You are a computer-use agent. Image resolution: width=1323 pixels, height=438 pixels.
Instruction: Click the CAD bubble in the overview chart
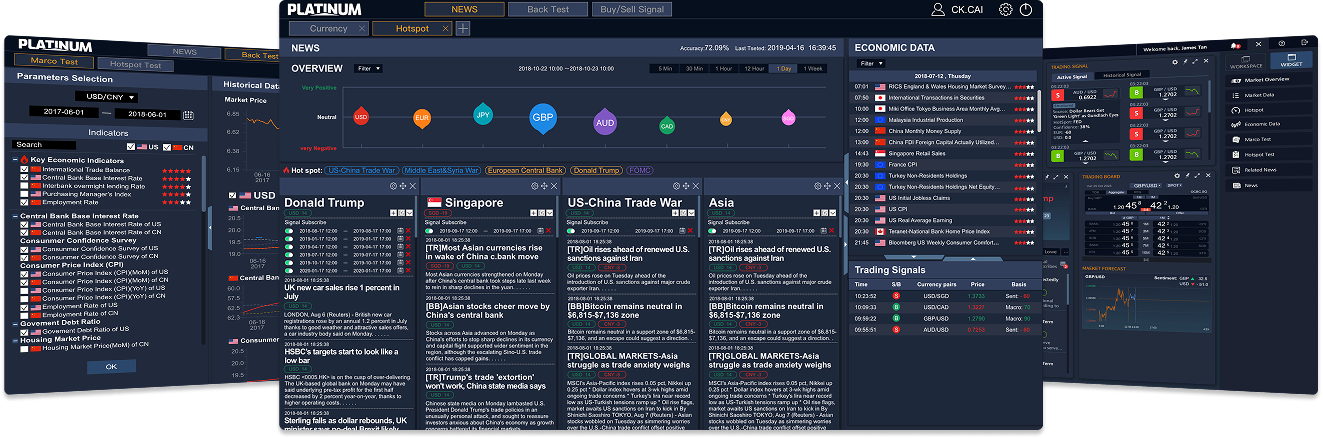(x=667, y=125)
